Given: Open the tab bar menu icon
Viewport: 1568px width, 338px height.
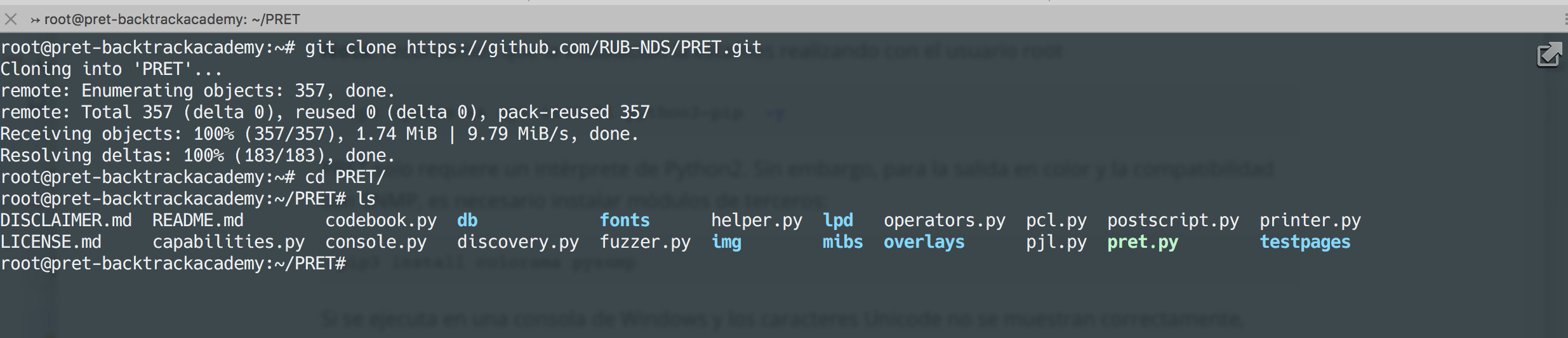Looking at the screenshot, I should 1565,20.
